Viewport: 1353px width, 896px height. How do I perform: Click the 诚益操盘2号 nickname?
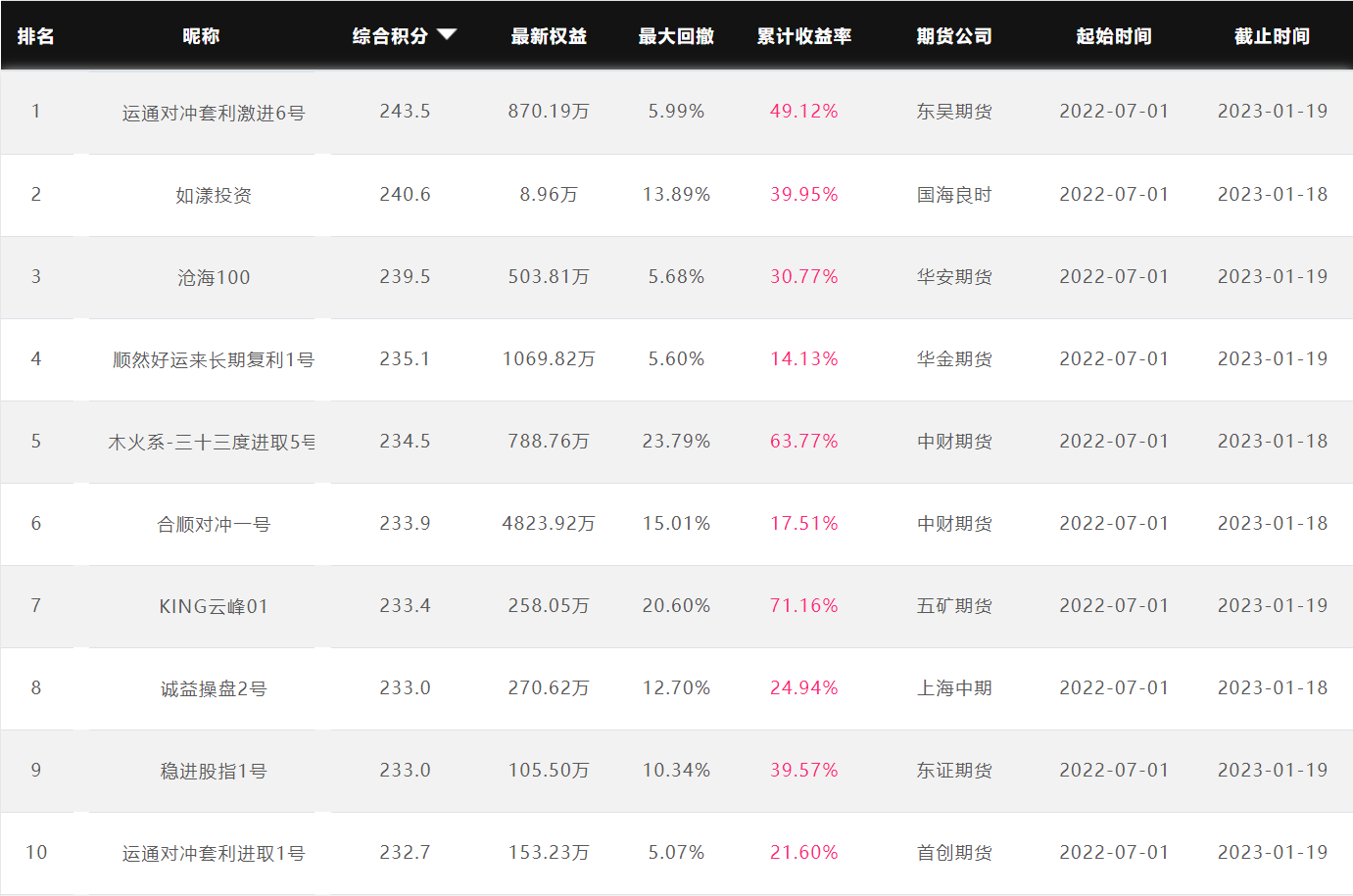tap(214, 688)
